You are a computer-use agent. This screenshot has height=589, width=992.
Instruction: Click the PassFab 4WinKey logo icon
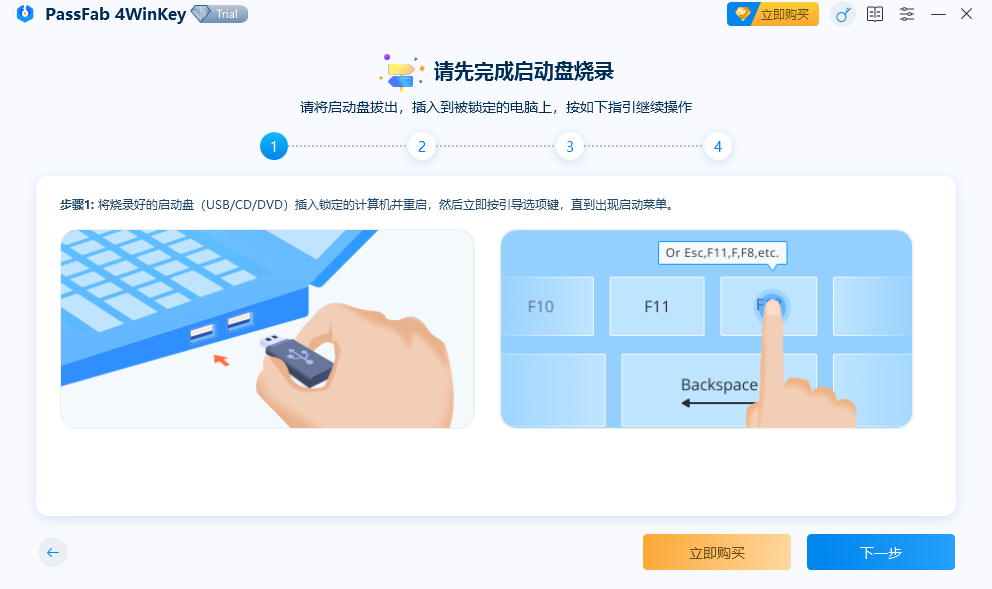pyautogui.click(x=25, y=13)
